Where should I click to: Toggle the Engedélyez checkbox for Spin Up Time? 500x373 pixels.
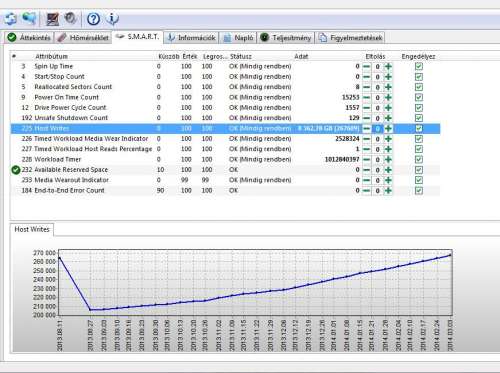[x=419, y=67]
